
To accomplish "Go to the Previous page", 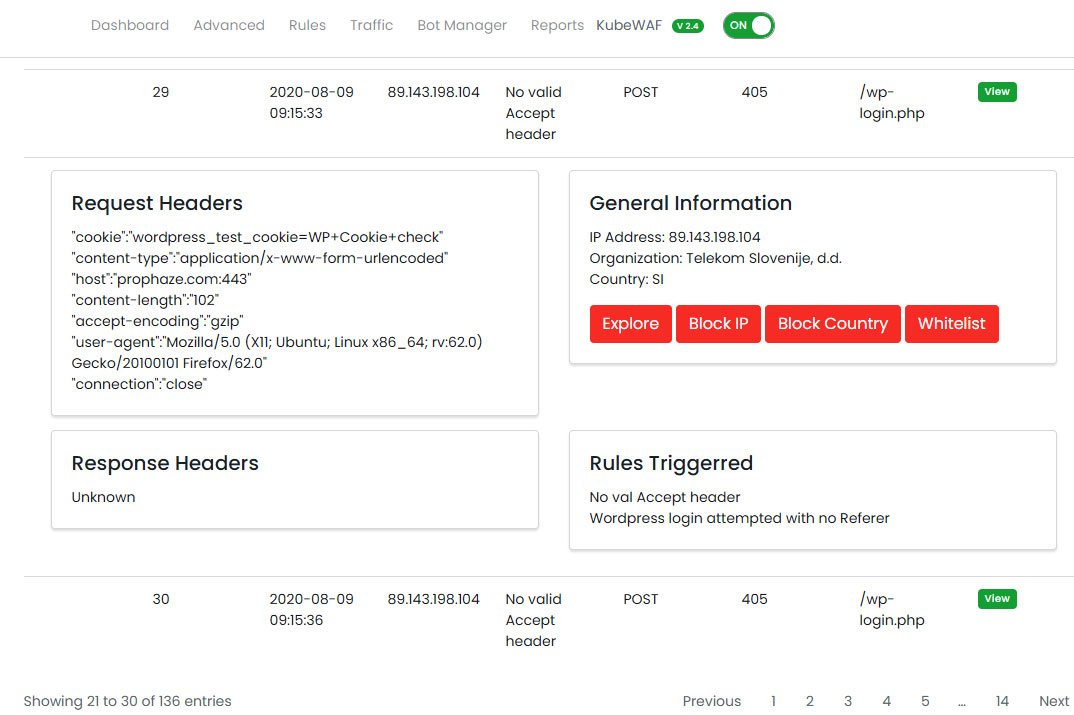I will tap(712, 701).
